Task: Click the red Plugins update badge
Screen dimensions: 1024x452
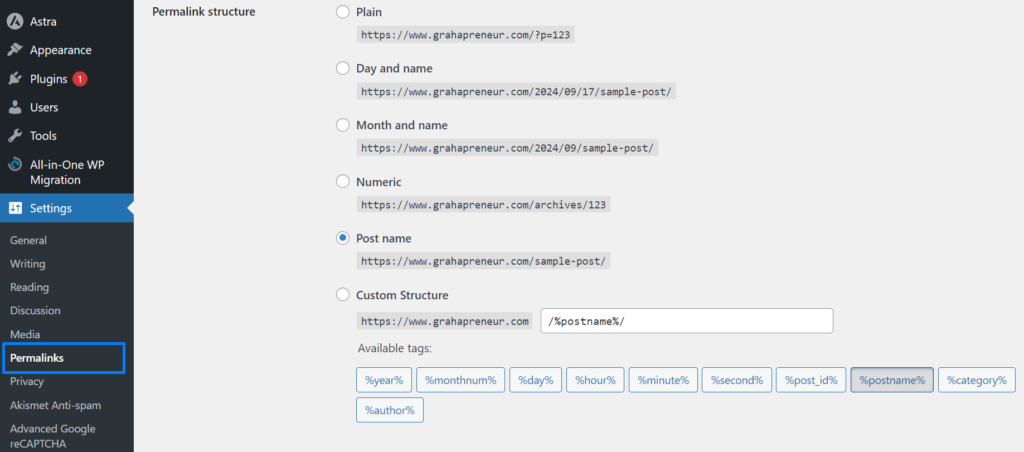Action: pyautogui.click(x=80, y=79)
